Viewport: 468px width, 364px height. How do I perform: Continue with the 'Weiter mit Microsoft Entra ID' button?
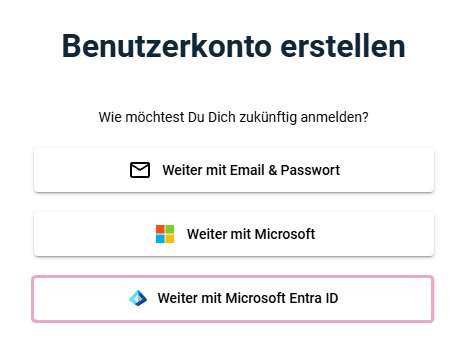pyautogui.click(x=233, y=299)
